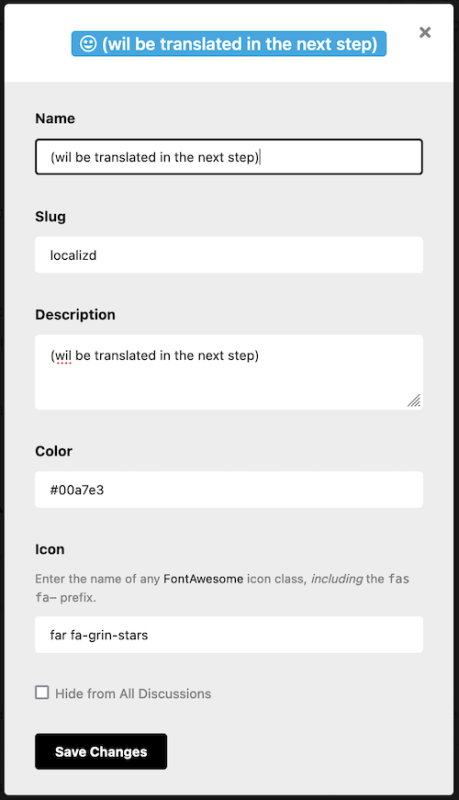Close the tag edit dialog

click(x=425, y=33)
